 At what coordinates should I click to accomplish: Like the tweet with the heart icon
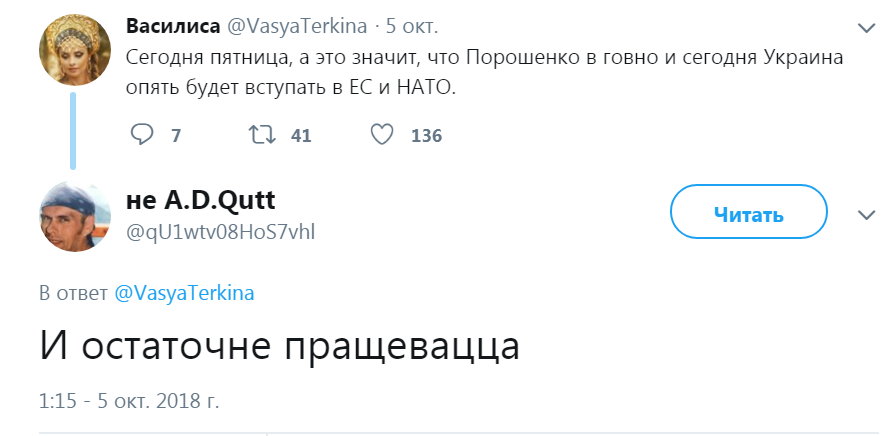tap(382, 135)
